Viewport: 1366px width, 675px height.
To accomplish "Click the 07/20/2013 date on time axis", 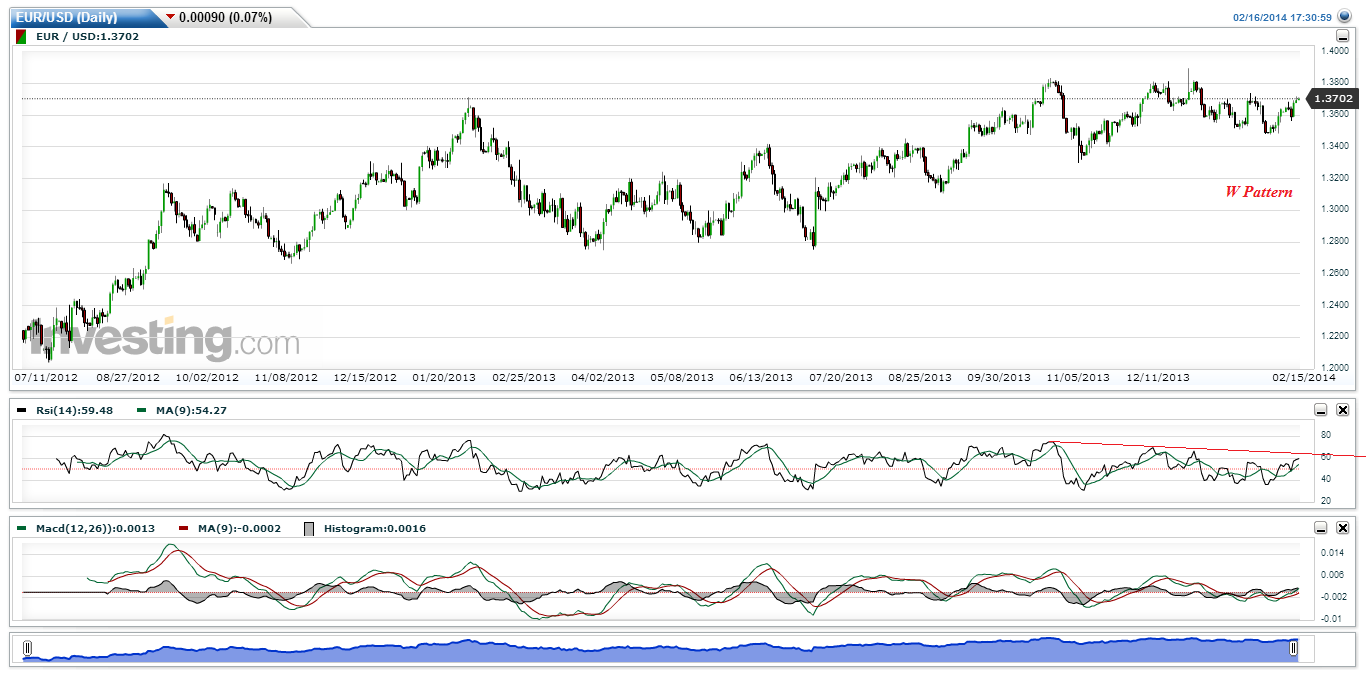I will pyautogui.click(x=840, y=378).
